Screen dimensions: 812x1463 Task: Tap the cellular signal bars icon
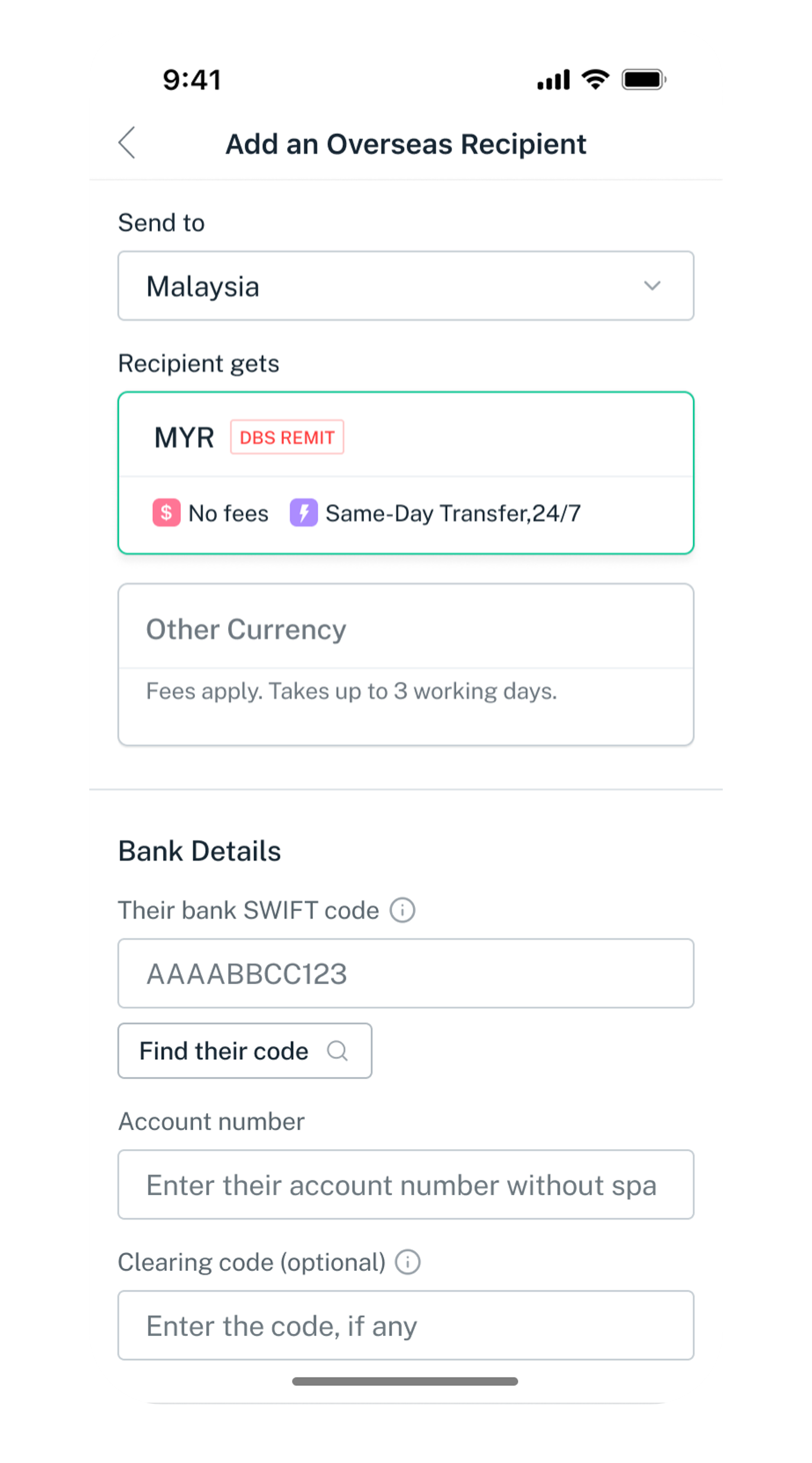[x=554, y=79]
